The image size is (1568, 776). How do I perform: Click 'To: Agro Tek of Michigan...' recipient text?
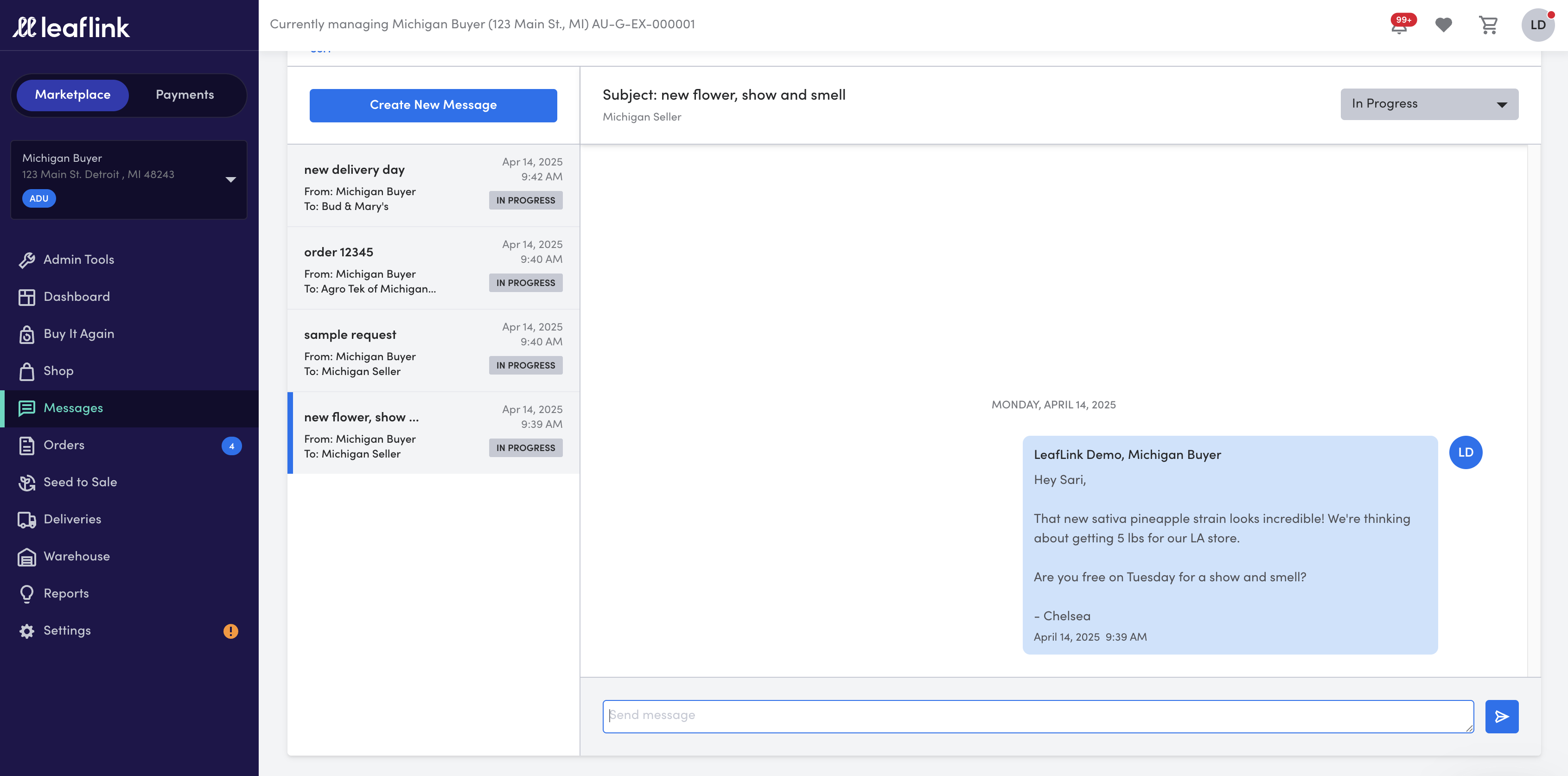point(370,289)
